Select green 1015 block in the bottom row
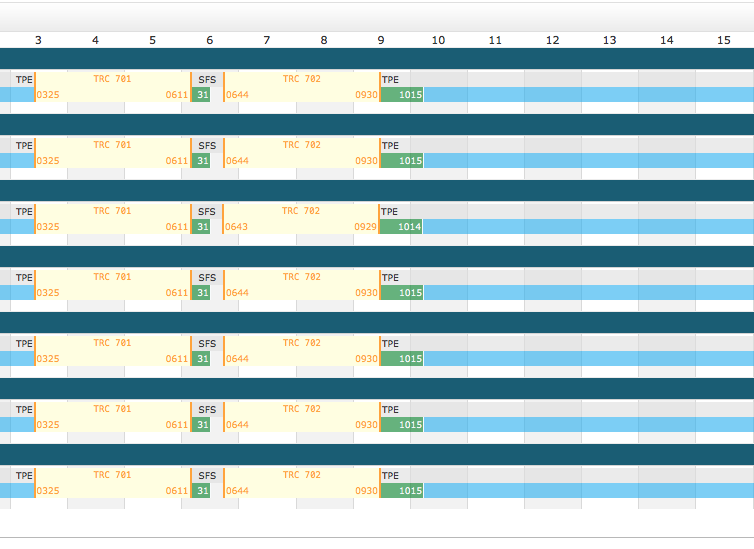This screenshot has width=754, height=549. [402, 491]
